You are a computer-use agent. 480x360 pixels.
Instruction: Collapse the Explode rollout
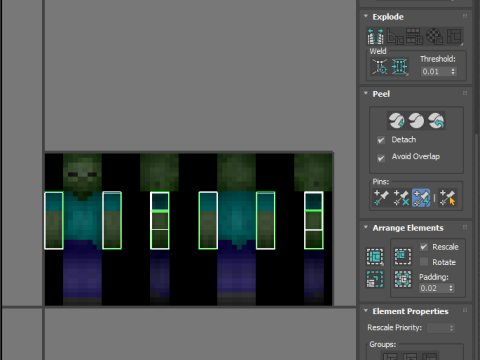[366, 16]
